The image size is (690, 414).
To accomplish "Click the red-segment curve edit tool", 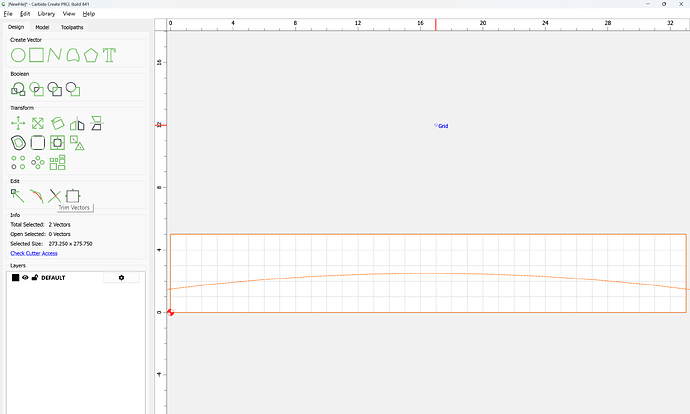I will point(37,196).
